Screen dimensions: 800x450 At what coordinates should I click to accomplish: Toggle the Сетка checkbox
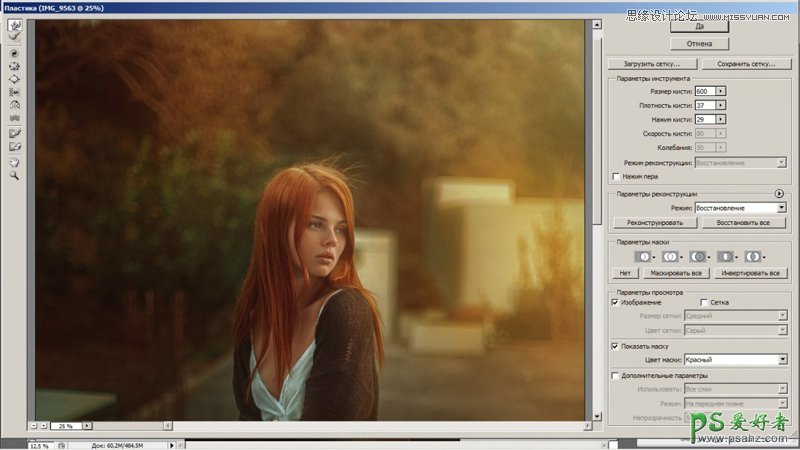point(704,301)
